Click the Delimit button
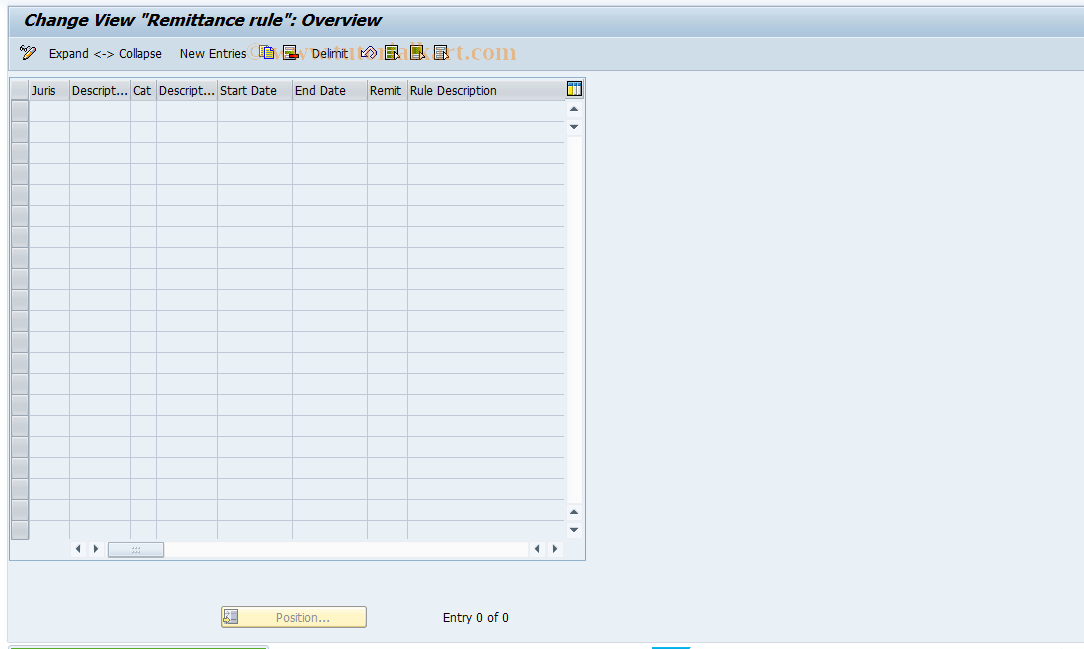The height and width of the screenshot is (649, 1084). 329,53
